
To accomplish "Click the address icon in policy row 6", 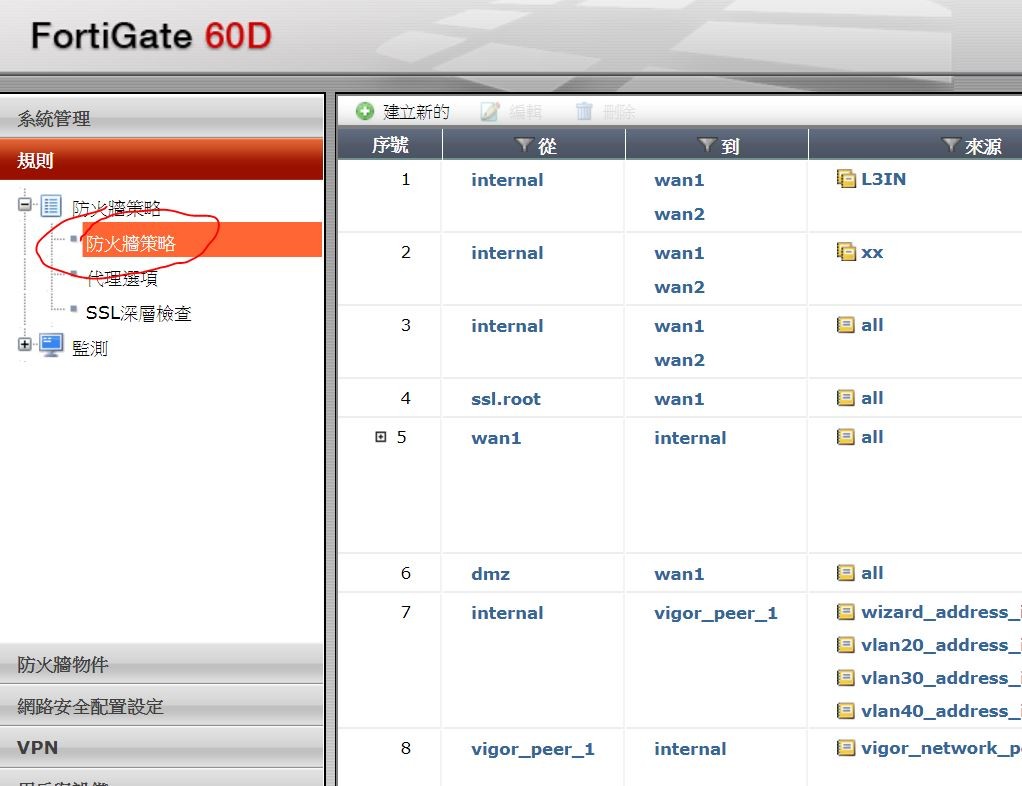I will click(x=845, y=573).
